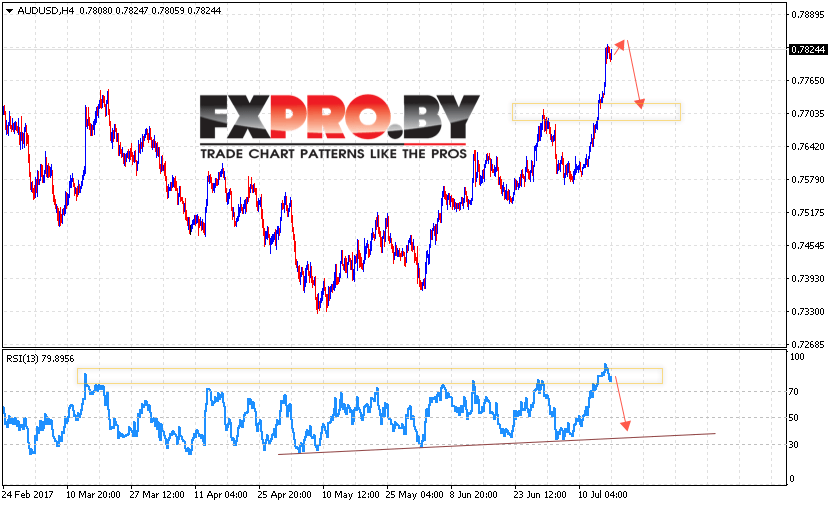Click the 25 May 04:00 time label
Image resolution: width=829 pixels, height=506 pixels.
click(414, 495)
